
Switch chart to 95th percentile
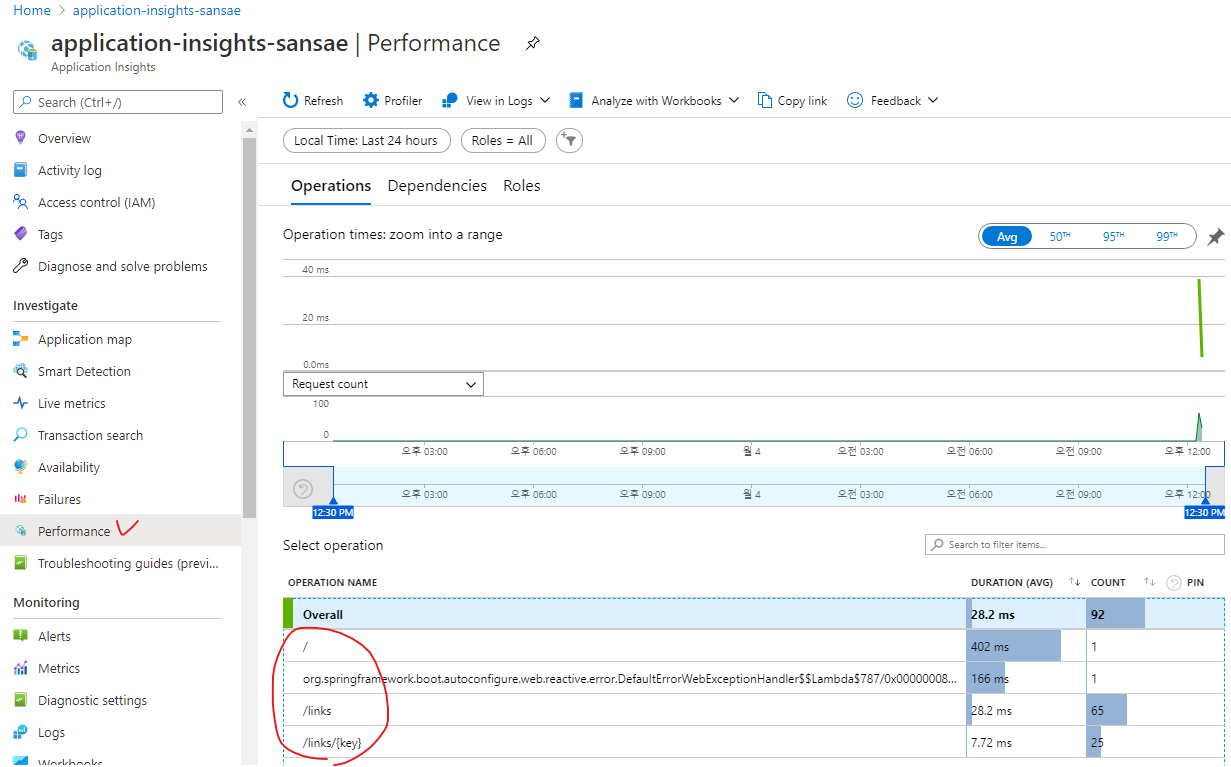pos(1113,237)
